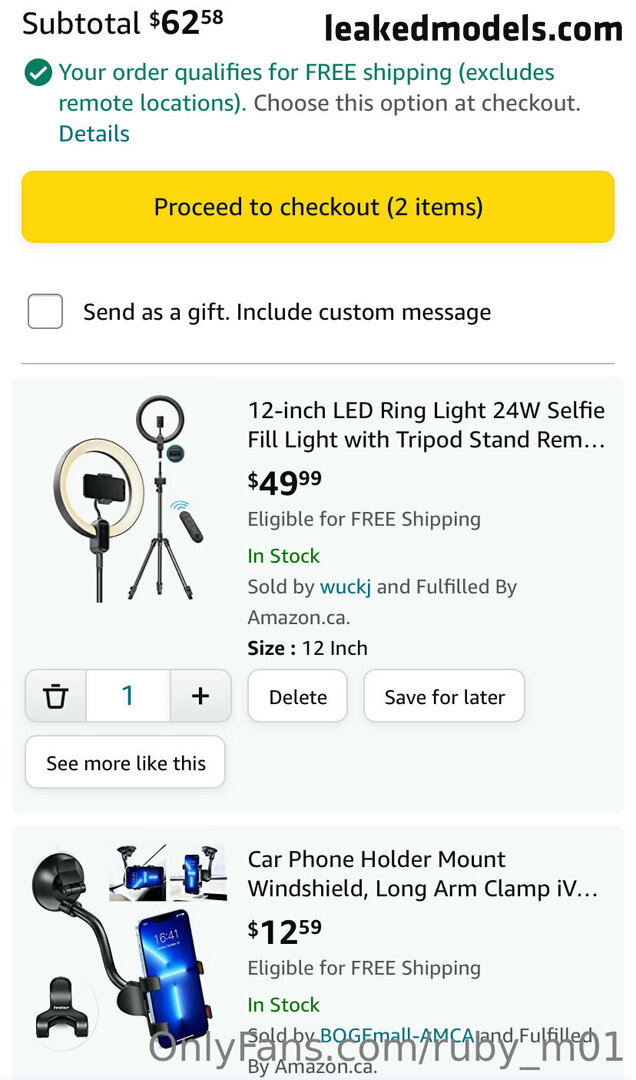Visit the BOGEmall-AMCA seller link
This screenshot has width=636, height=1080.
397,1036
